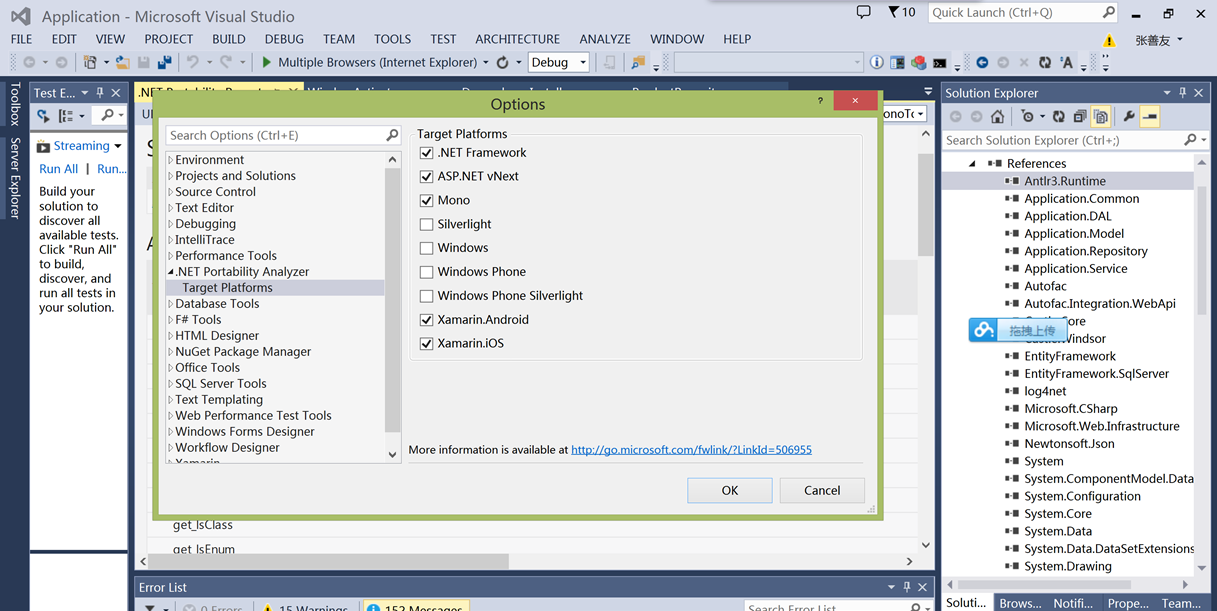
Task: Expand the Environment options node
Action: click(171, 160)
